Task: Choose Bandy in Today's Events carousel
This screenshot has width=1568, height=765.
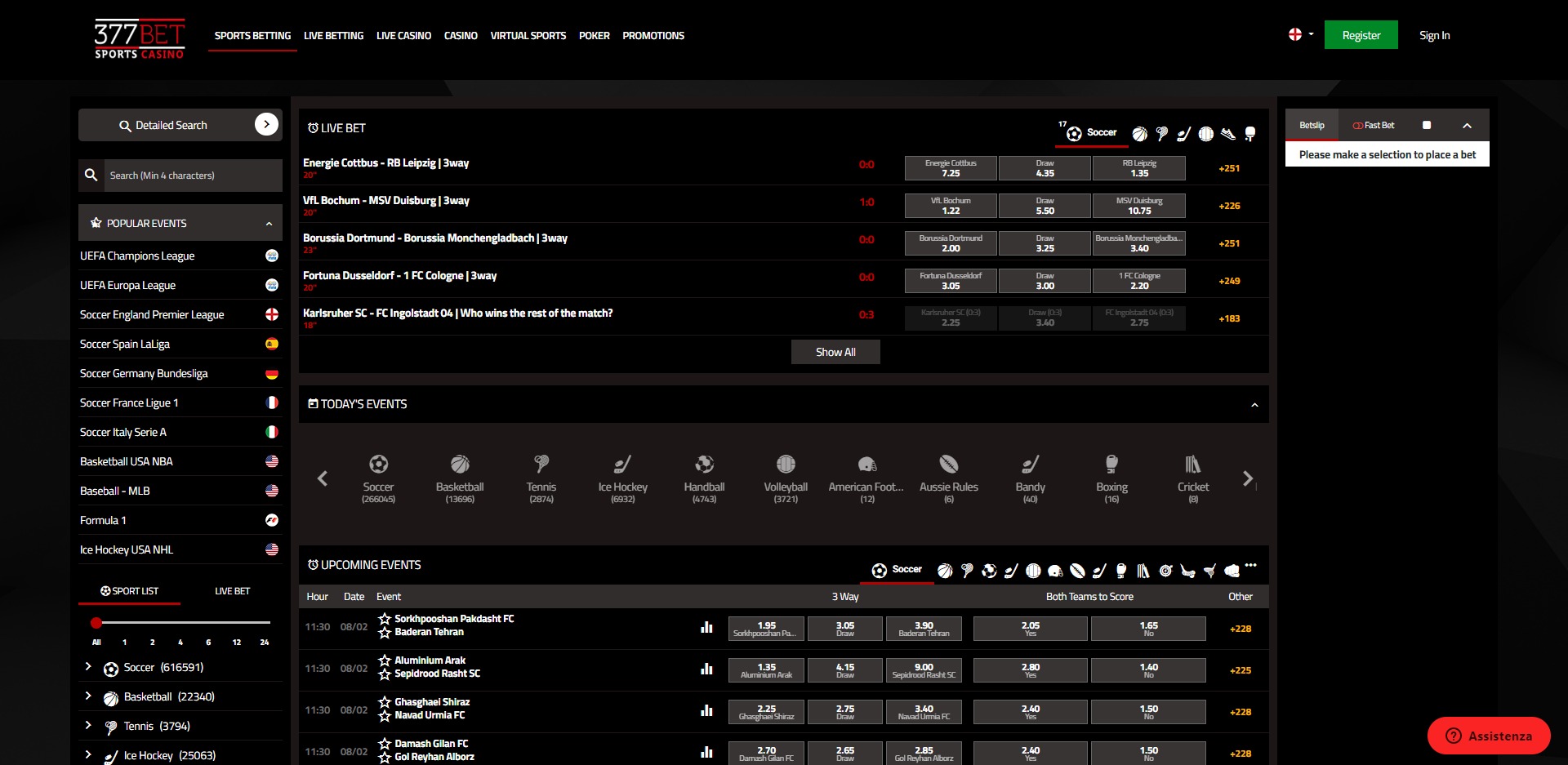Action: [x=1030, y=478]
